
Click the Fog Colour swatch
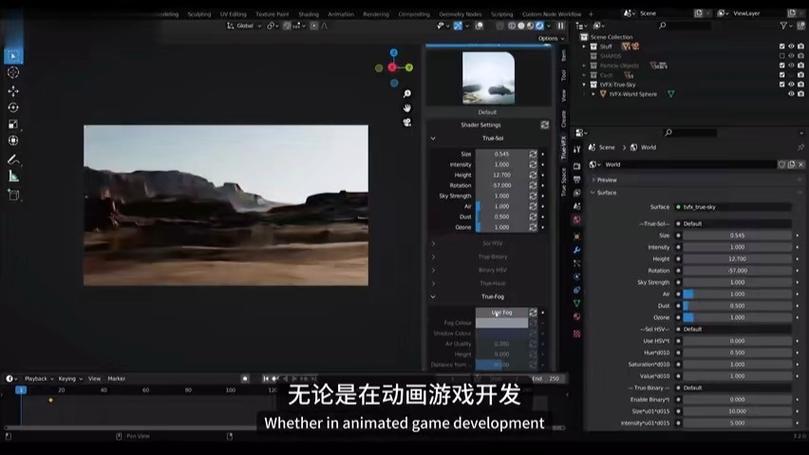tap(501, 323)
